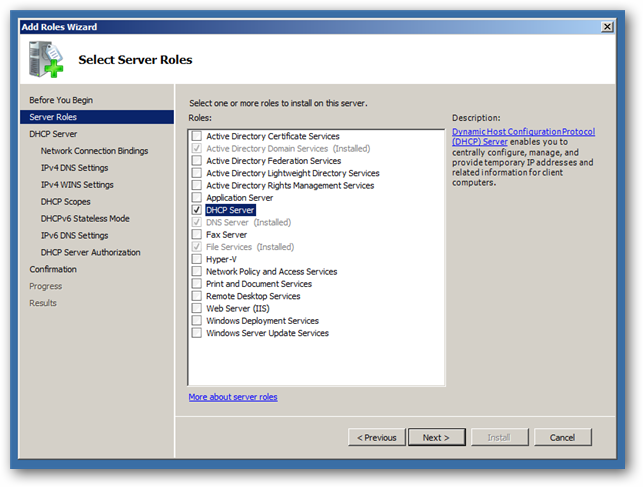Jump to the Confirmation step
The height and width of the screenshot is (487, 643).
pyautogui.click(x=53, y=269)
